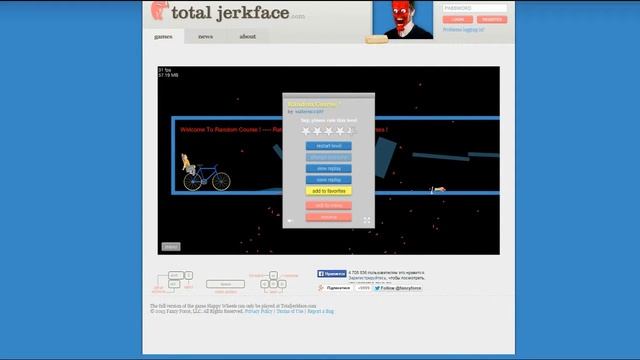640x360 pixels.
Task: Open the Terms of Use link
Action: pos(290,311)
